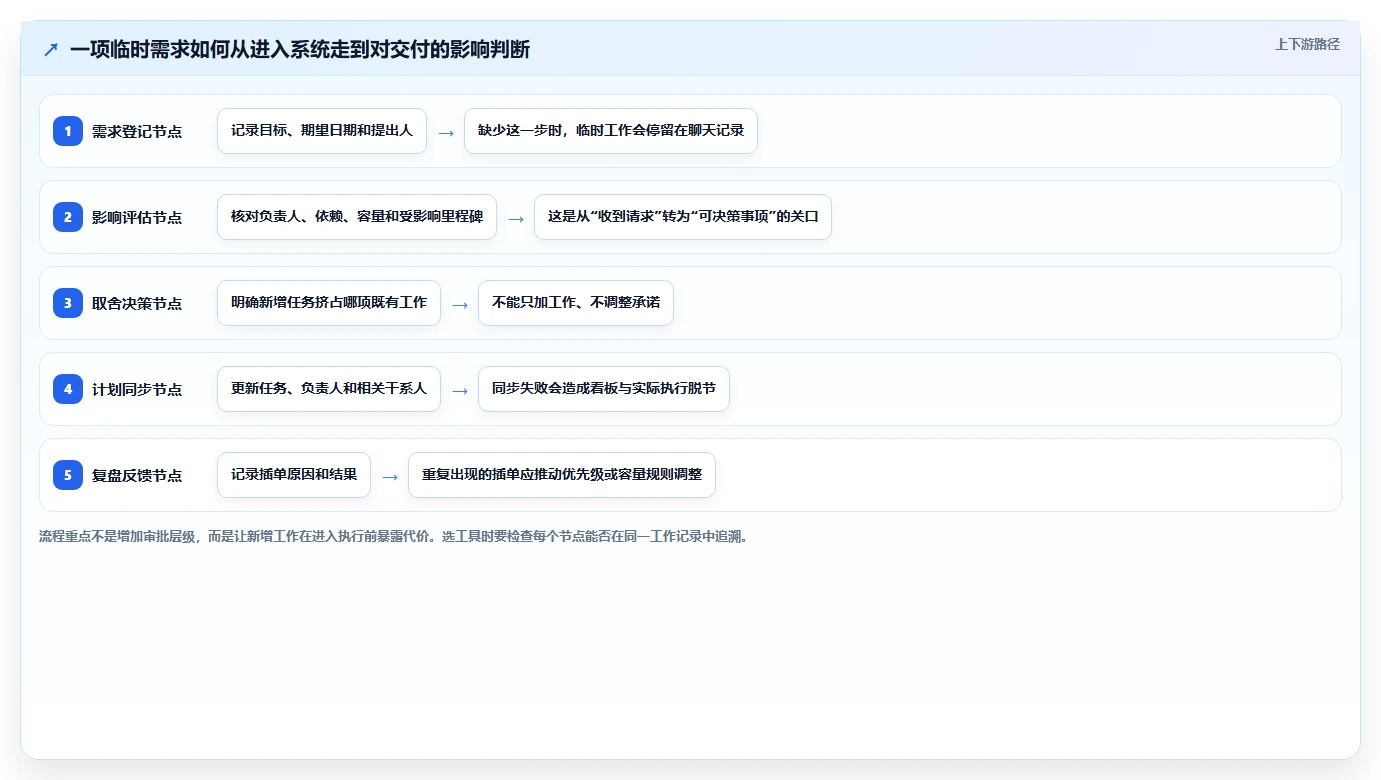This screenshot has width=1381, height=780.
Task: Click the title 一项临时需求如何从进入系统走到对交付的影响判断
Action: click(300, 49)
